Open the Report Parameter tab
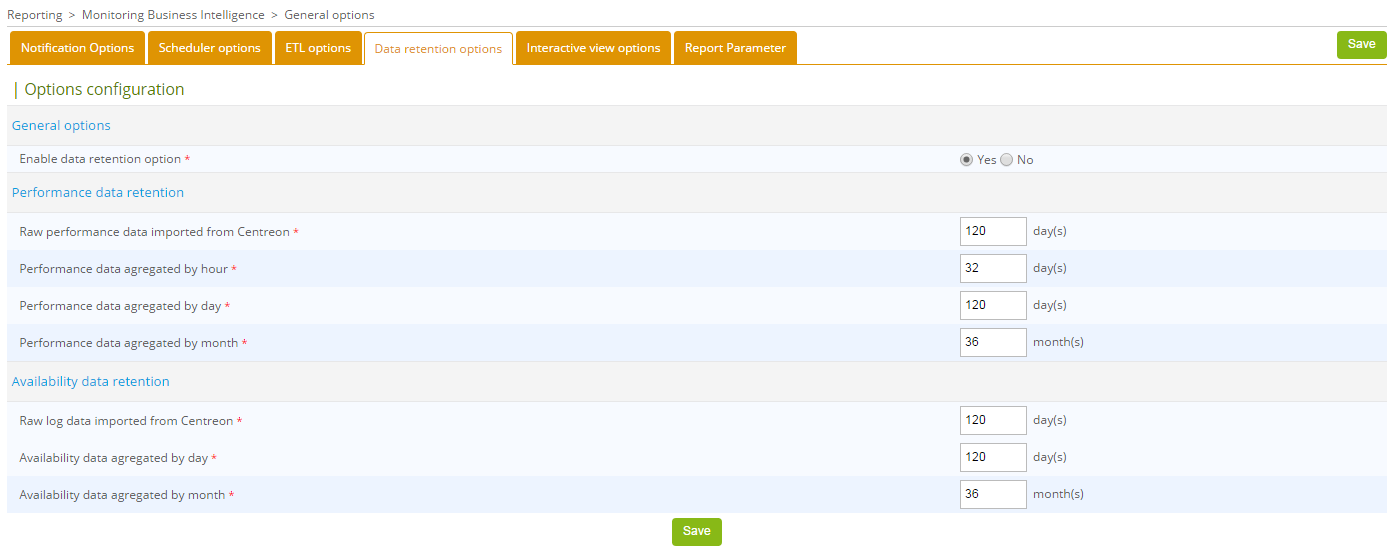This screenshot has width=1392, height=552. (735, 48)
